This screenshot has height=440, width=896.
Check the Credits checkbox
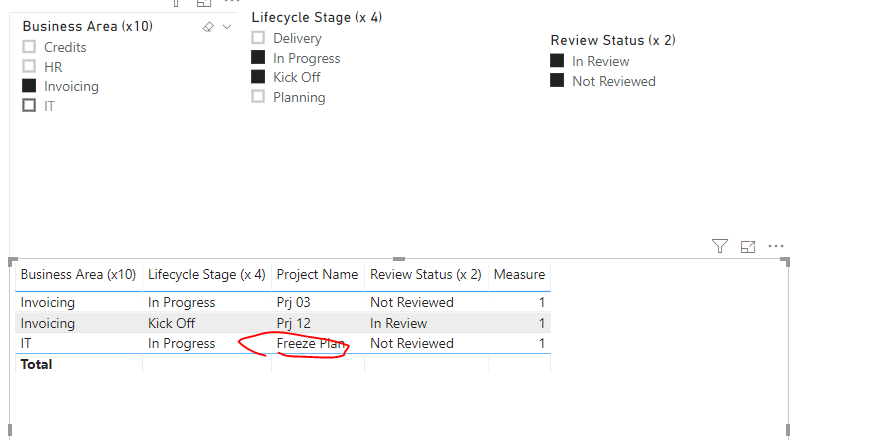29,47
